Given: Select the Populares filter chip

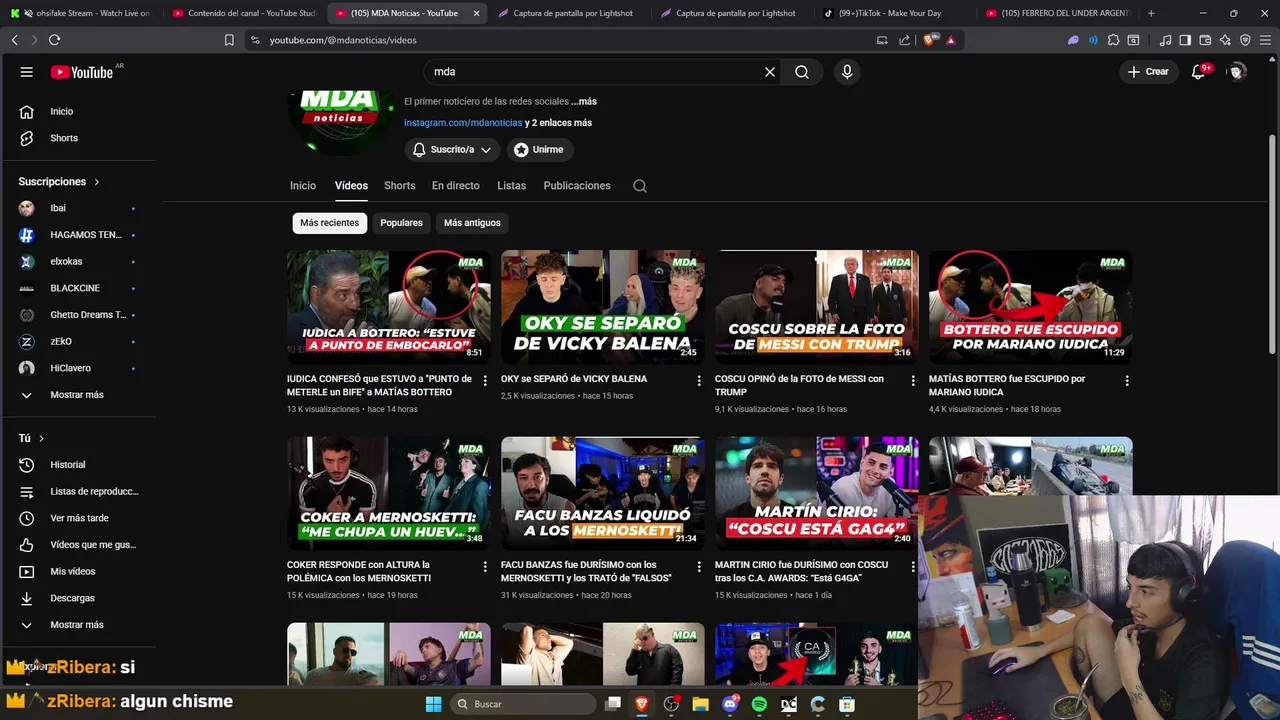Looking at the screenshot, I should tap(401, 223).
